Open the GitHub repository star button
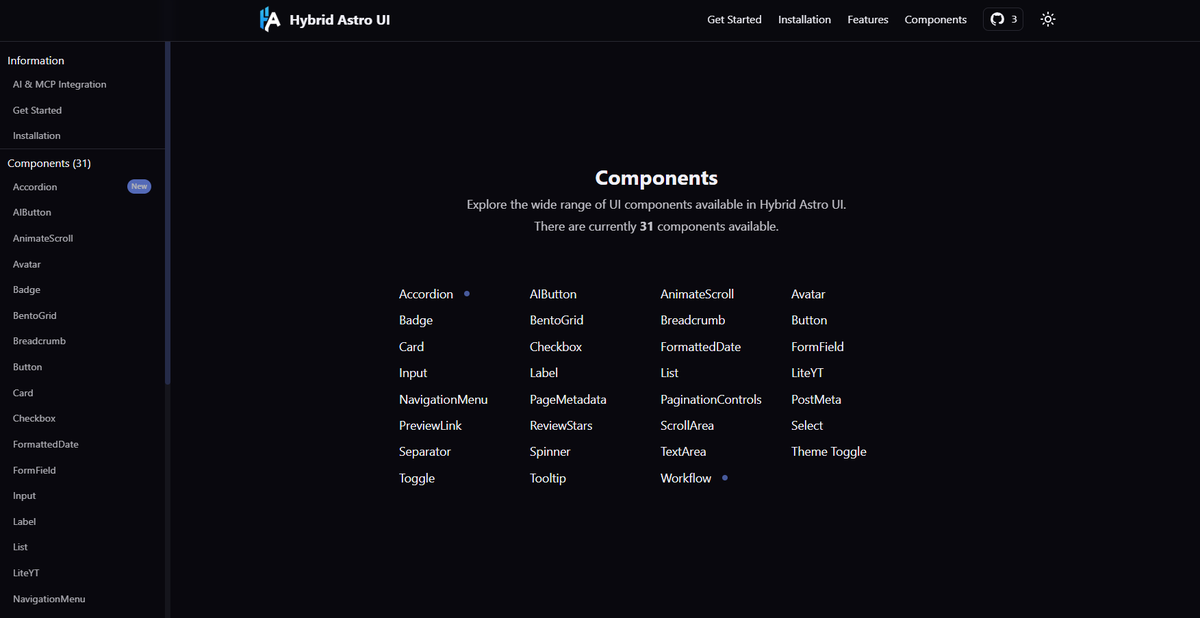Image resolution: width=1200 pixels, height=618 pixels. (1003, 18)
